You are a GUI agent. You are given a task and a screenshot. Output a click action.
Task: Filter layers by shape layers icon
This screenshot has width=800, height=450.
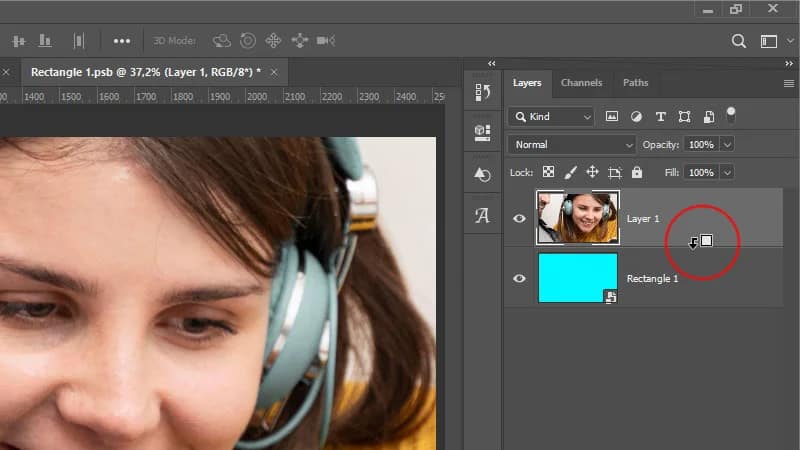(x=684, y=117)
